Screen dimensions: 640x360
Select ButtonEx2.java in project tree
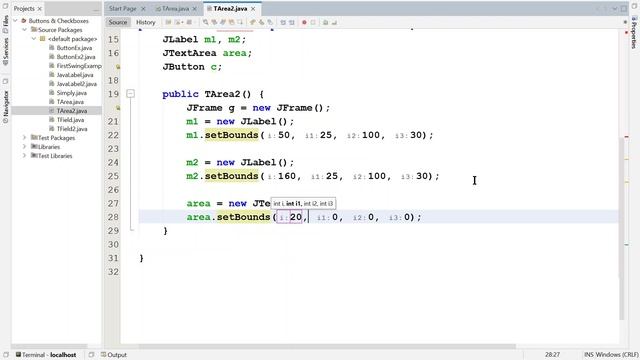pos(76,57)
